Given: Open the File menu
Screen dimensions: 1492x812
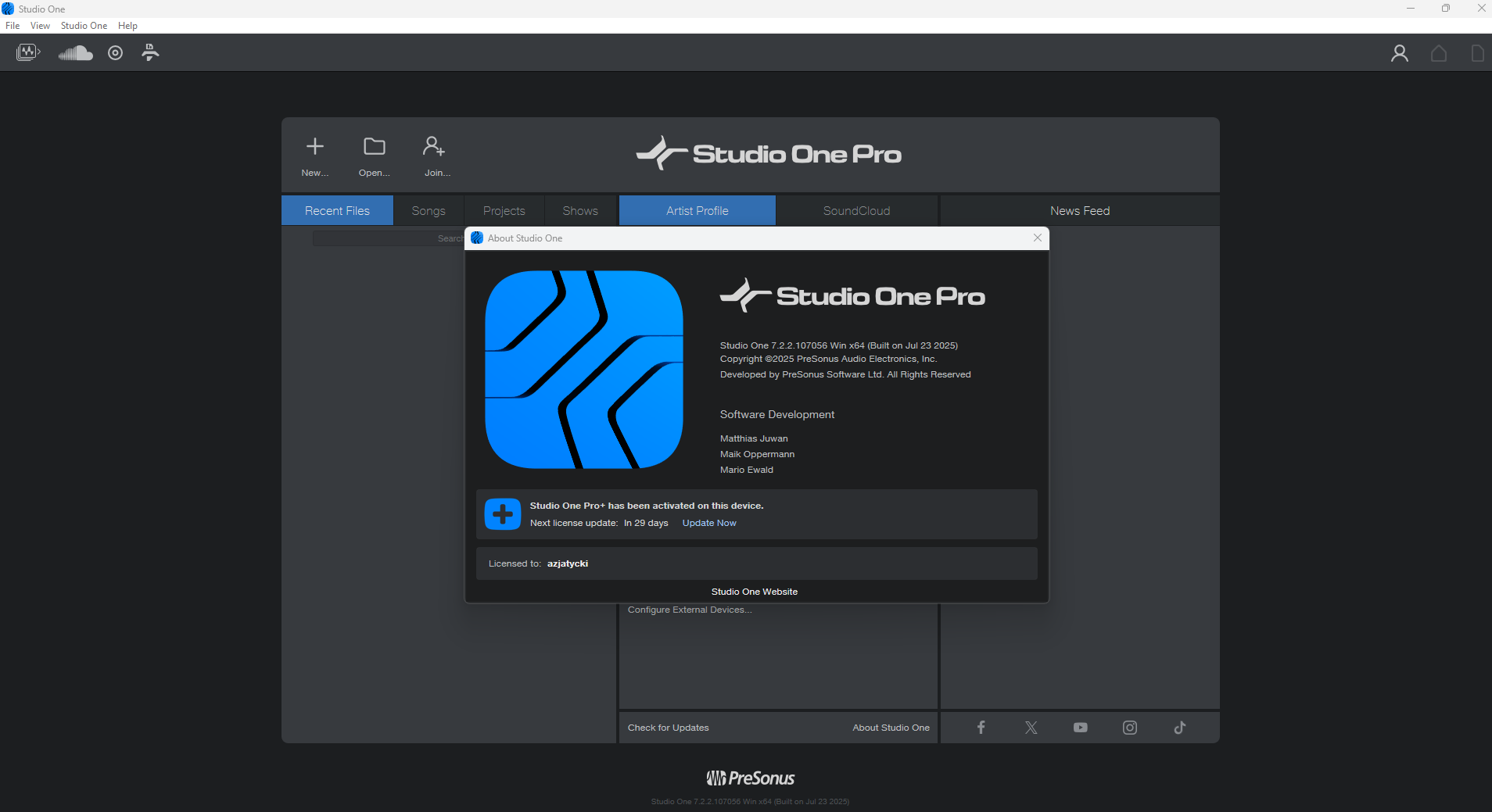Looking at the screenshot, I should point(13,26).
